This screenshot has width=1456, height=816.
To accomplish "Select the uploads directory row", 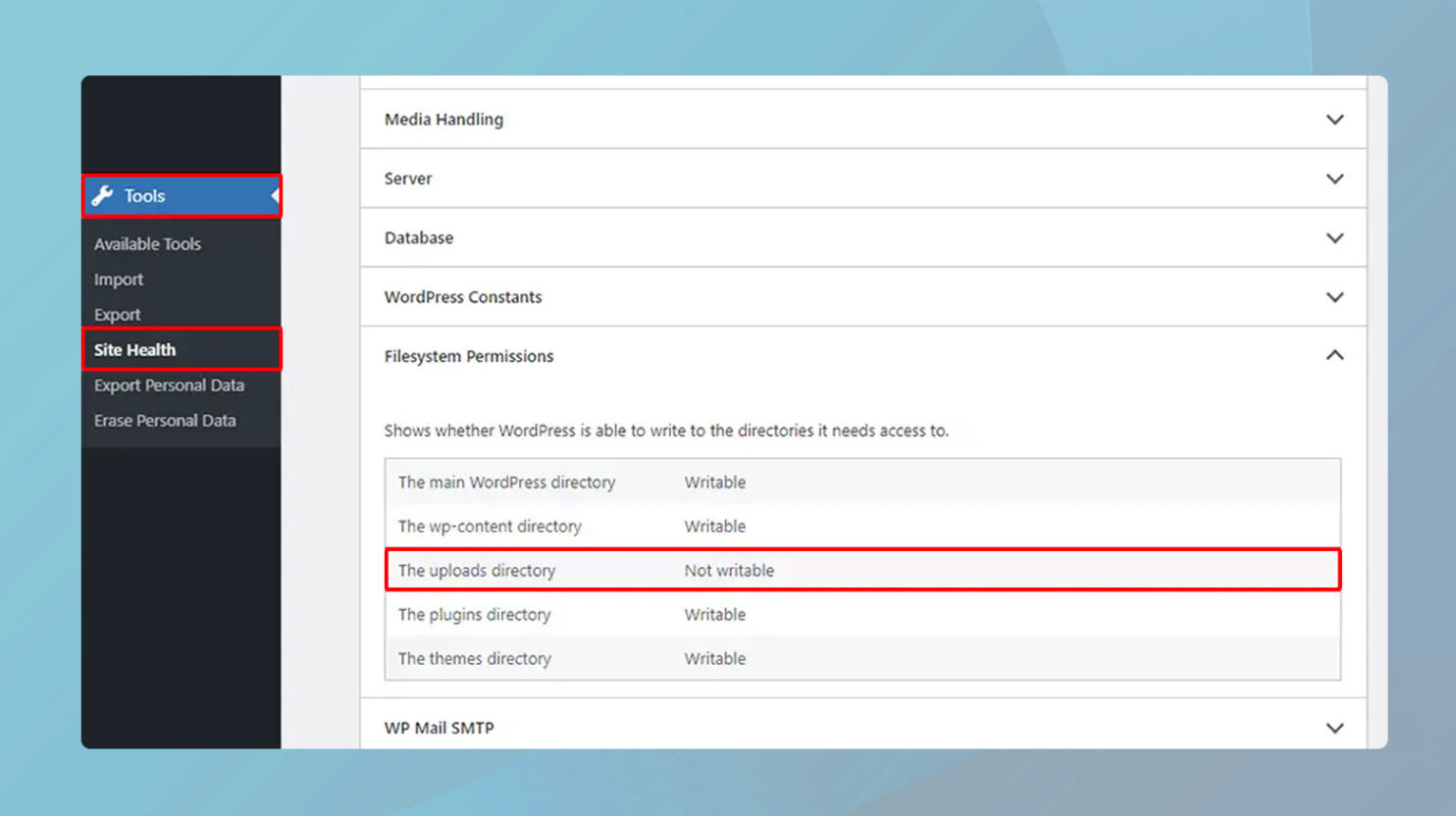I will tap(476, 570).
